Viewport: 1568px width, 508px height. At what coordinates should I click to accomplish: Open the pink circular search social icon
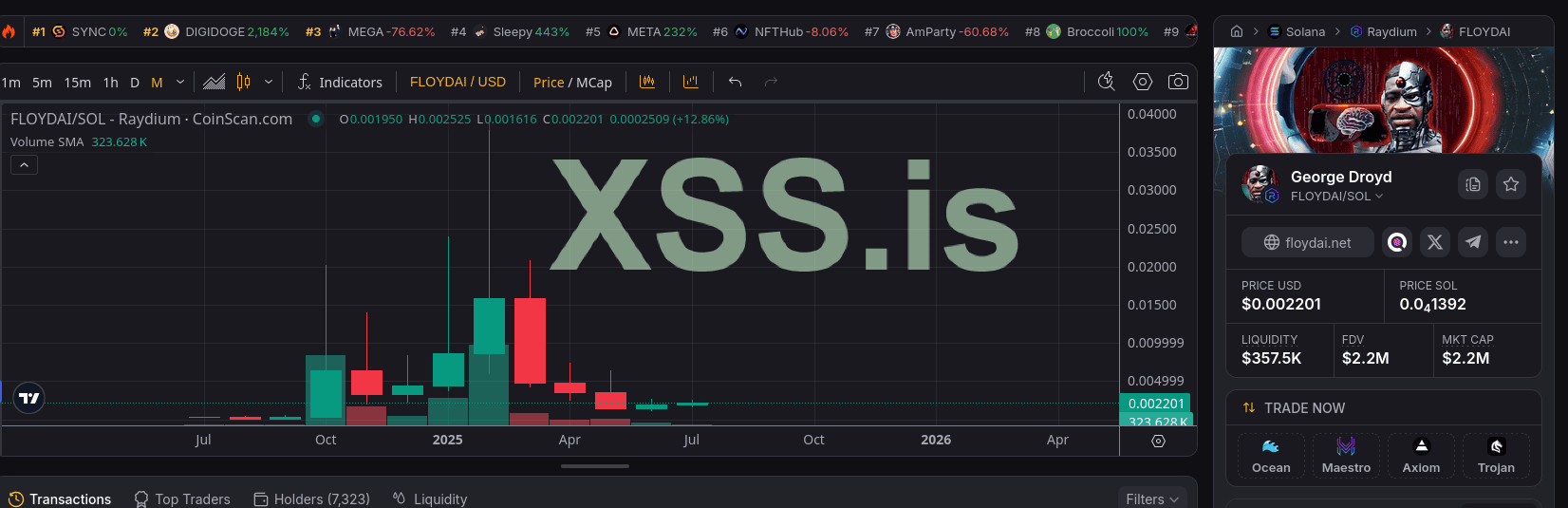1397,242
